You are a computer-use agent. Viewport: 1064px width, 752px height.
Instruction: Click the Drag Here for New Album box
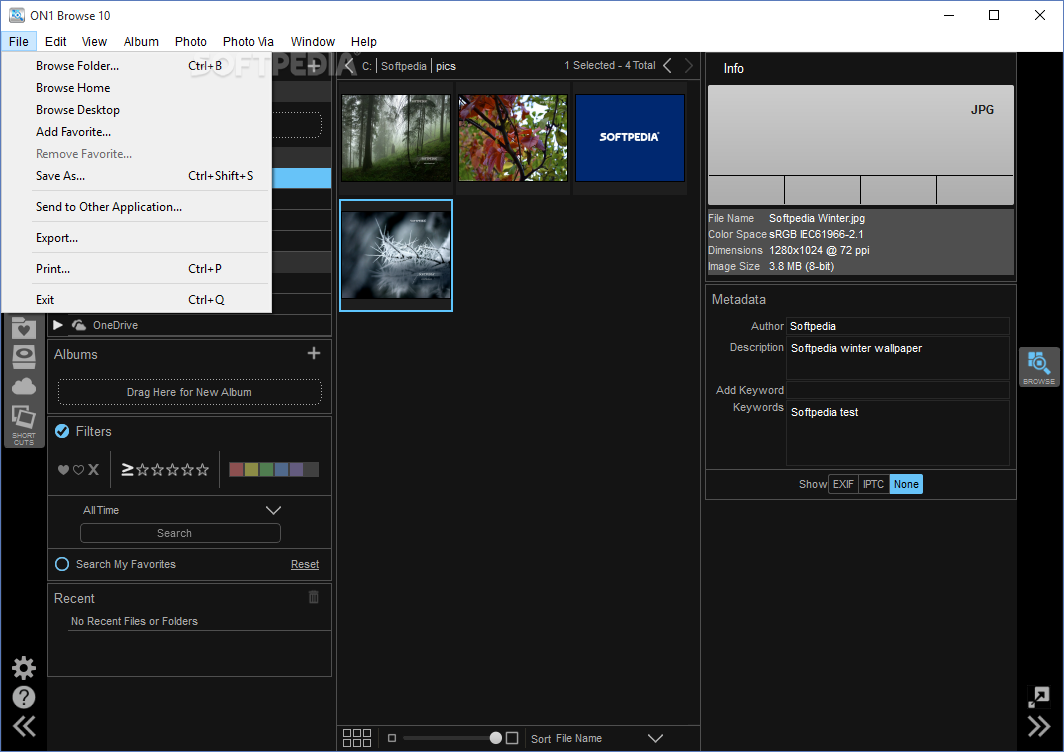(x=189, y=392)
